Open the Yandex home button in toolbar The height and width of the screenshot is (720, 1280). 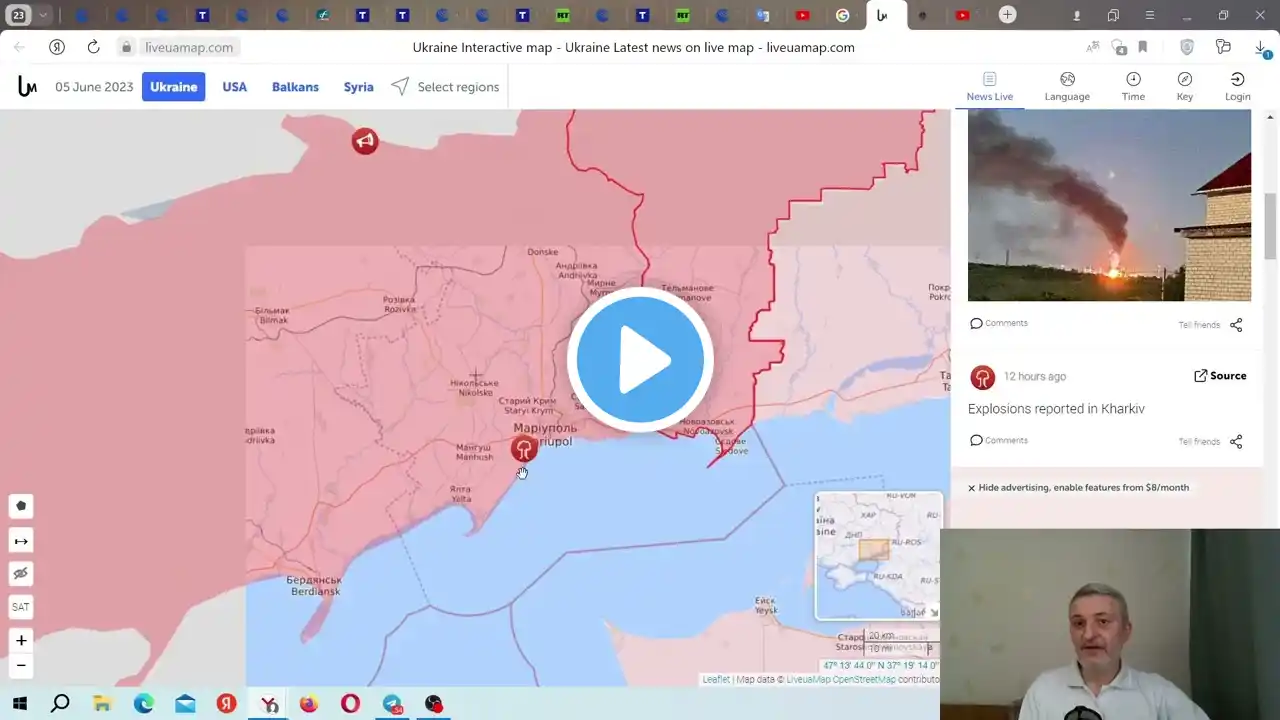(x=57, y=47)
